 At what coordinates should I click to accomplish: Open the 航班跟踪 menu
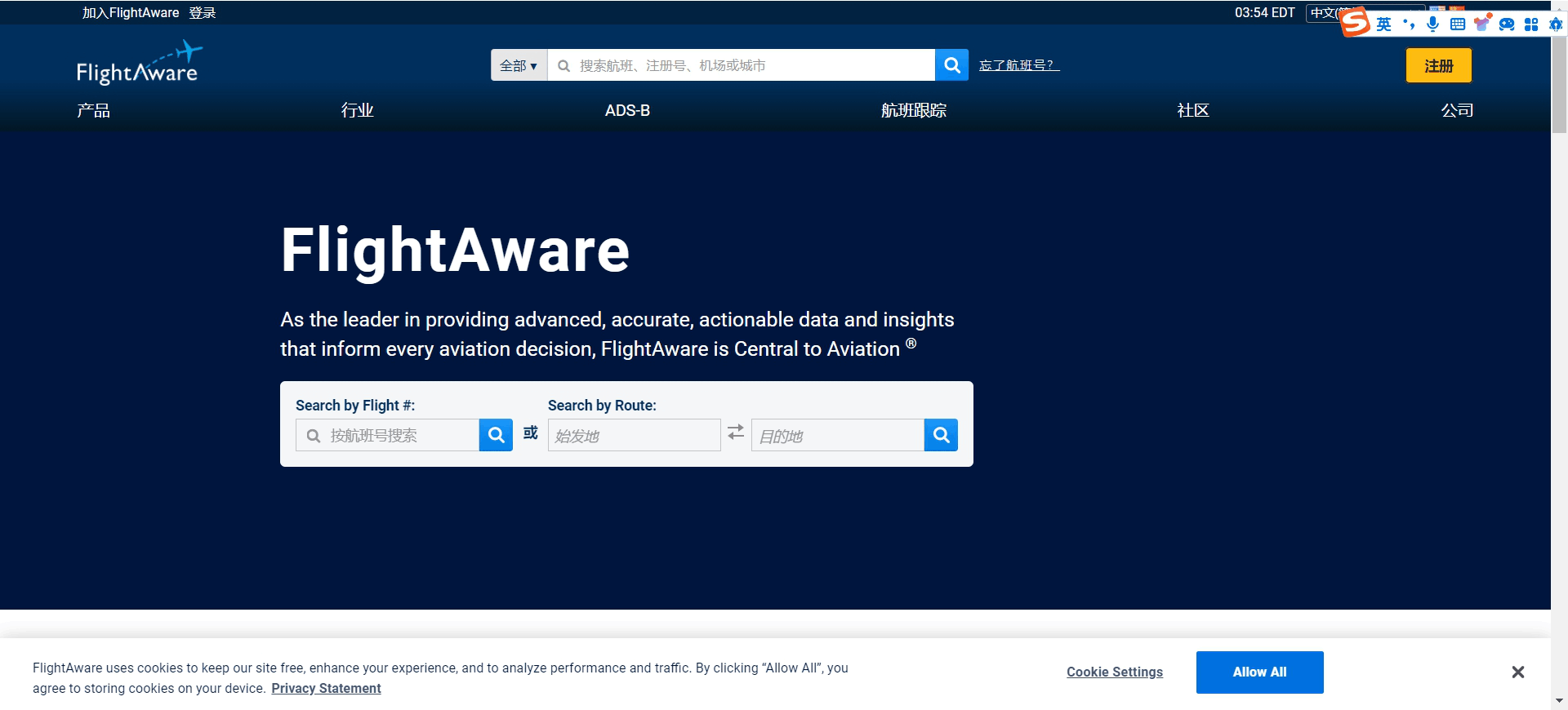(913, 110)
